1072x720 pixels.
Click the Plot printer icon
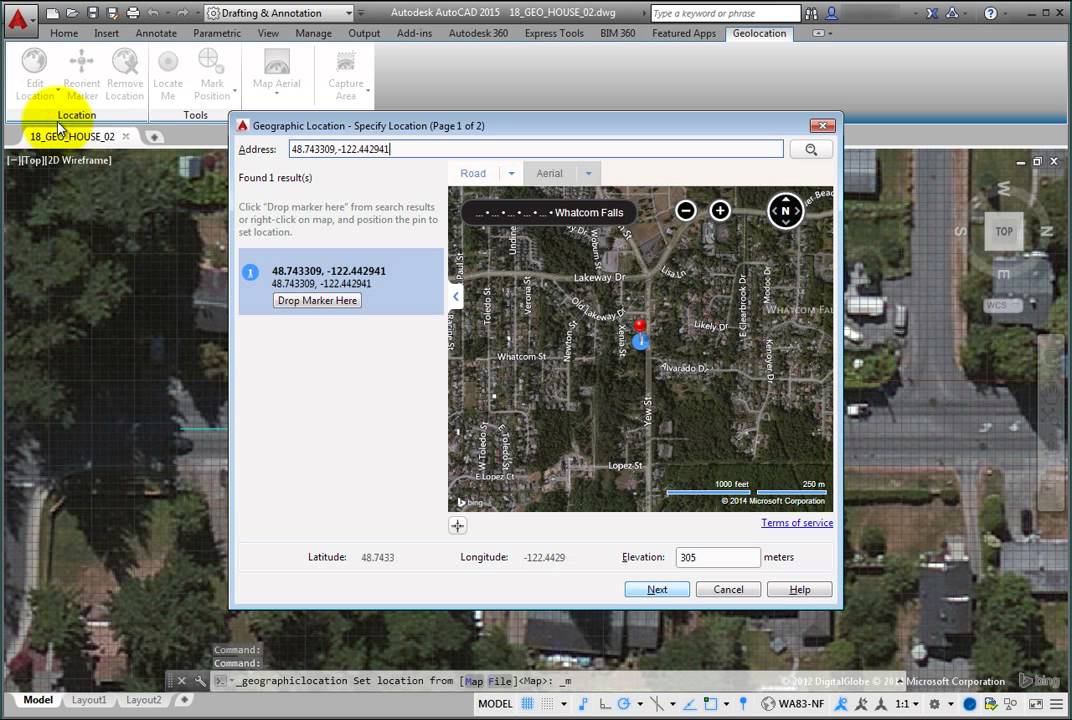[x=133, y=13]
